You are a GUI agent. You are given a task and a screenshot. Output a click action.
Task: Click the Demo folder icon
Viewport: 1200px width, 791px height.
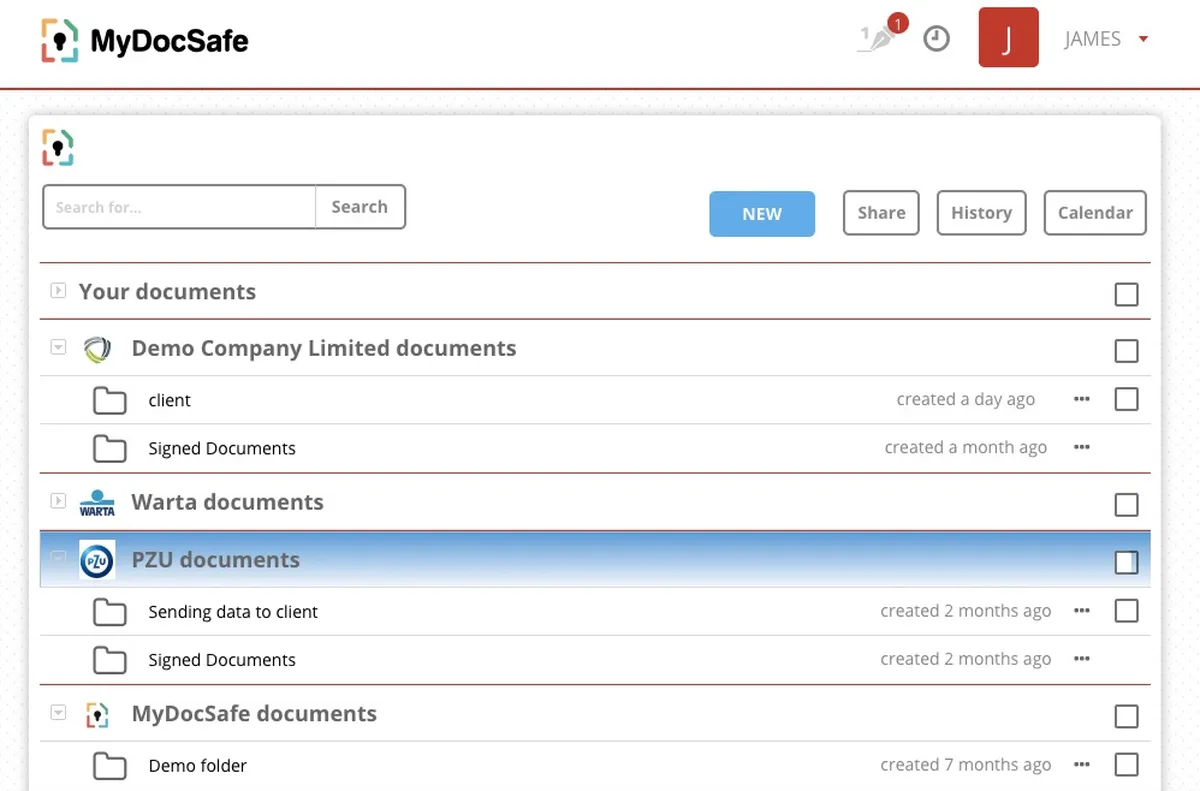coord(109,766)
